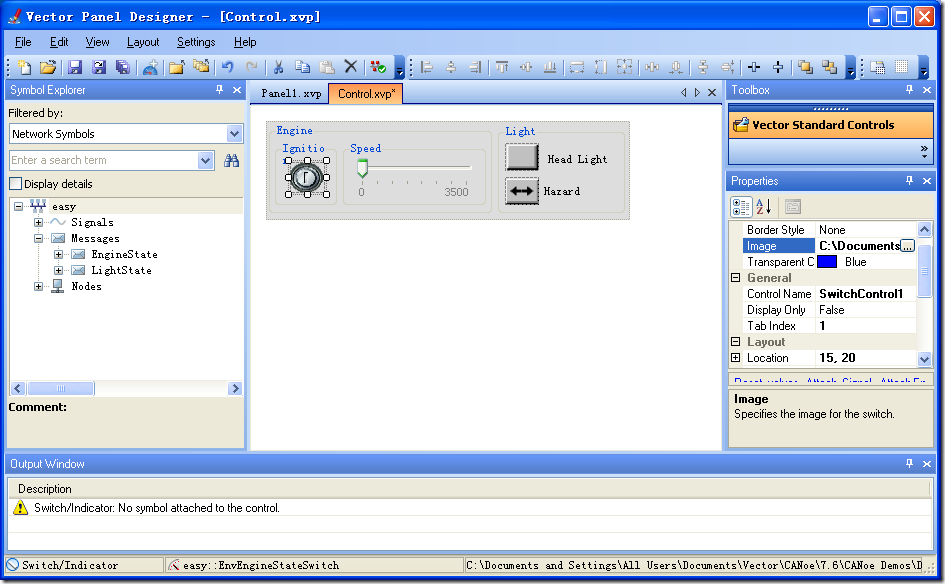The height and width of the screenshot is (584, 945).
Task: Click the binoculars search icon
Action: click(x=231, y=160)
